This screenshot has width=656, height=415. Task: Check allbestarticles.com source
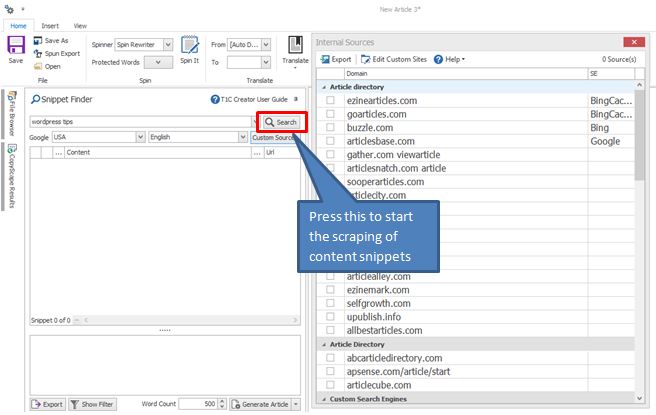[x=331, y=330]
